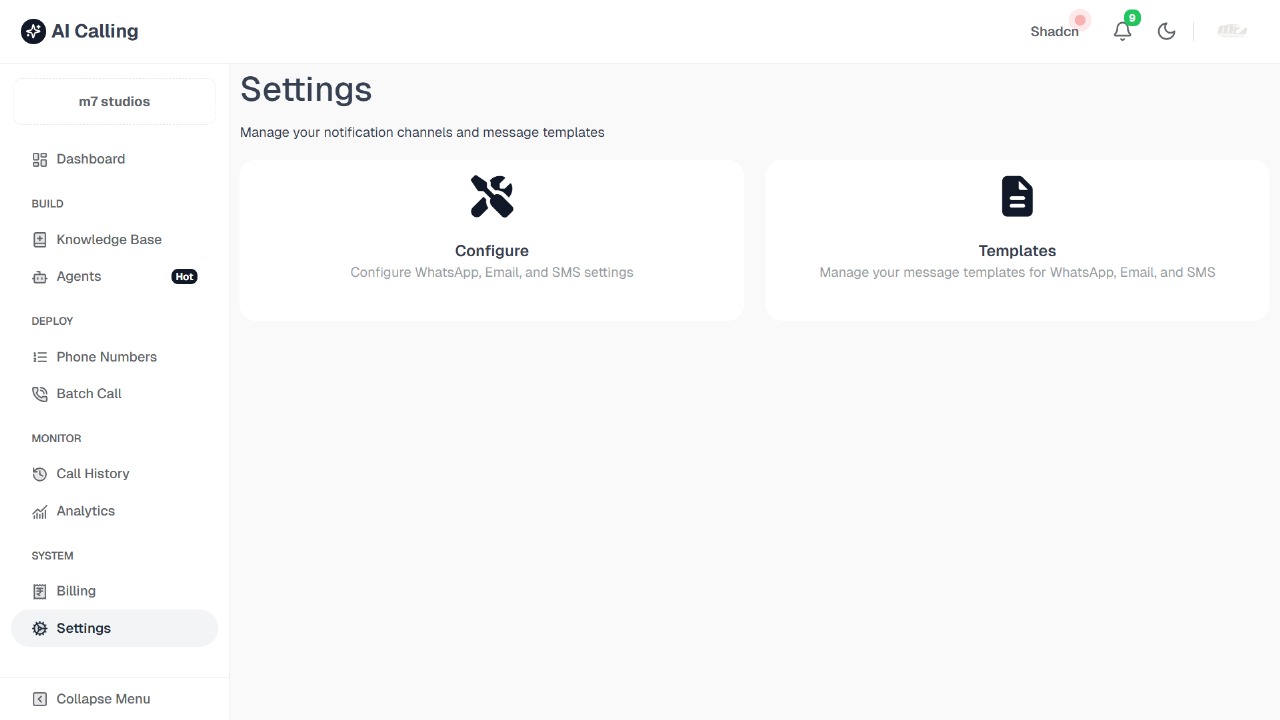Open the m7 studios workspace selector

[114, 101]
